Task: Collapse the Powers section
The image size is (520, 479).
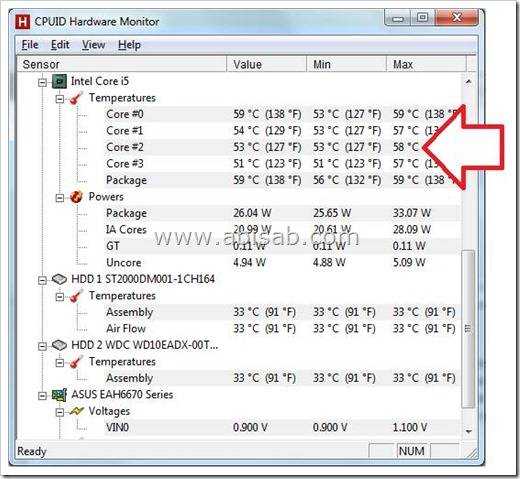Action: coord(60,198)
